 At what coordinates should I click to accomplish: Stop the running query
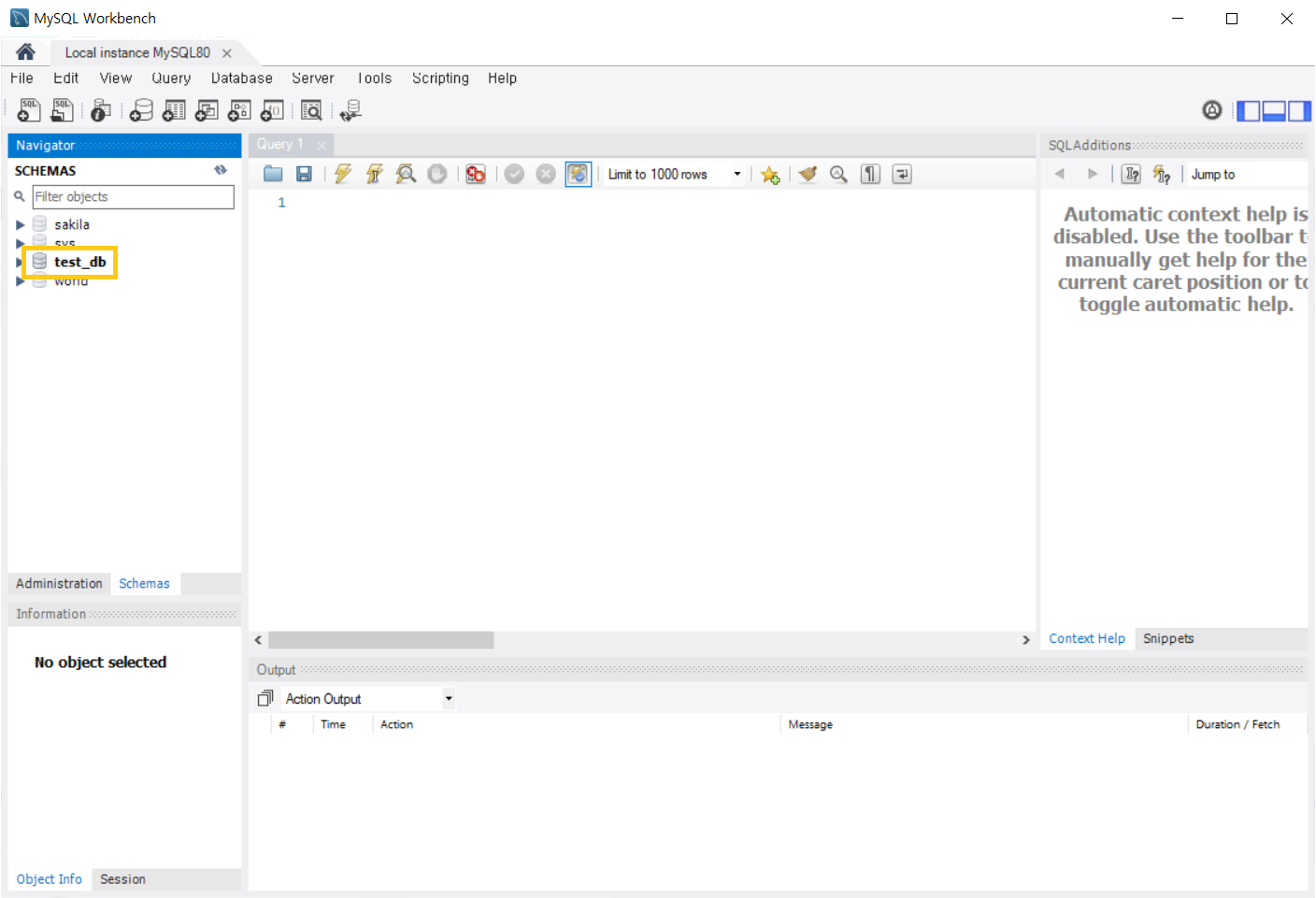437,174
